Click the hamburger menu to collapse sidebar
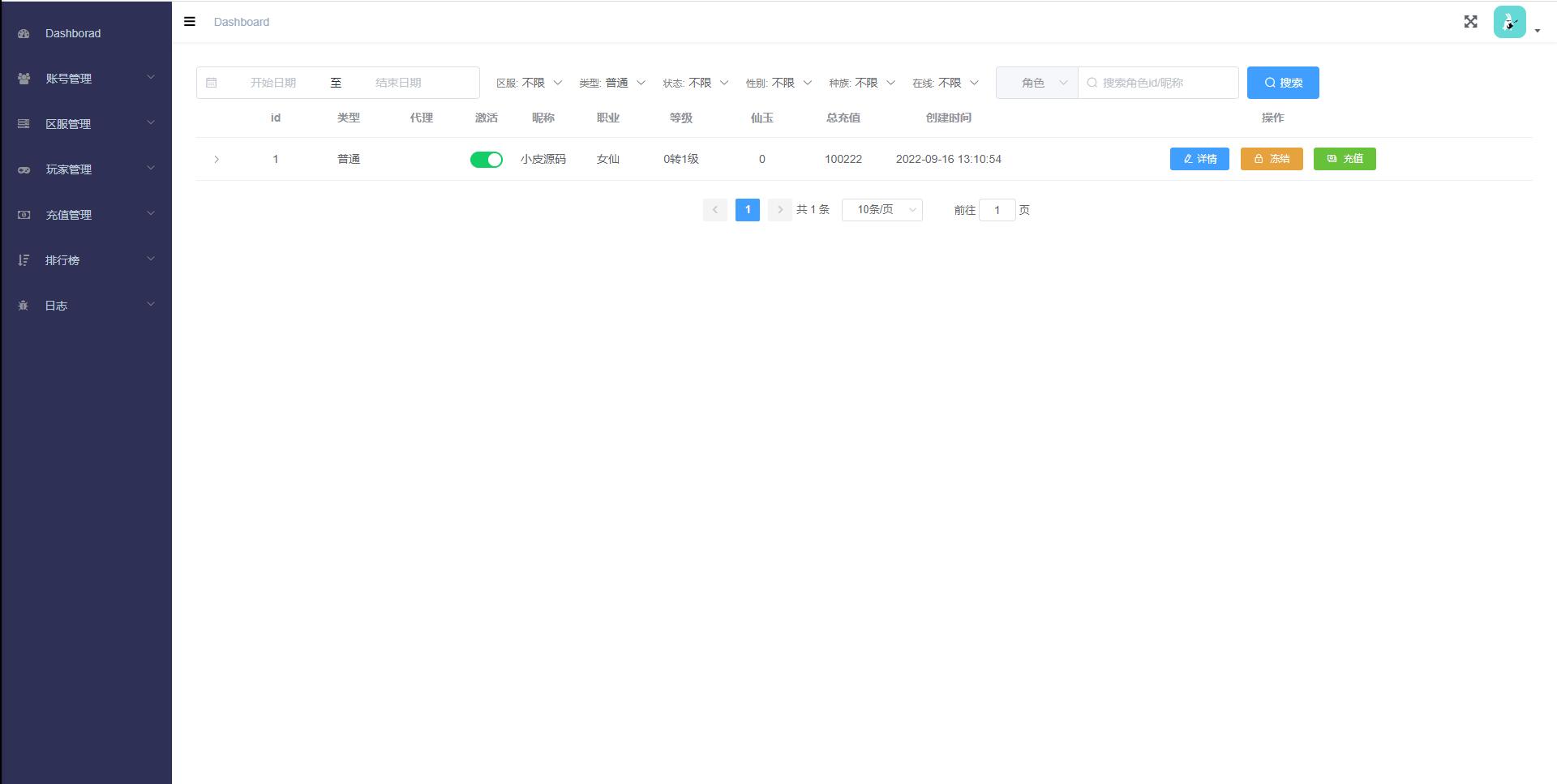Viewport: 1557px width, 784px height. pyautogui.click(x=190, y=21)
